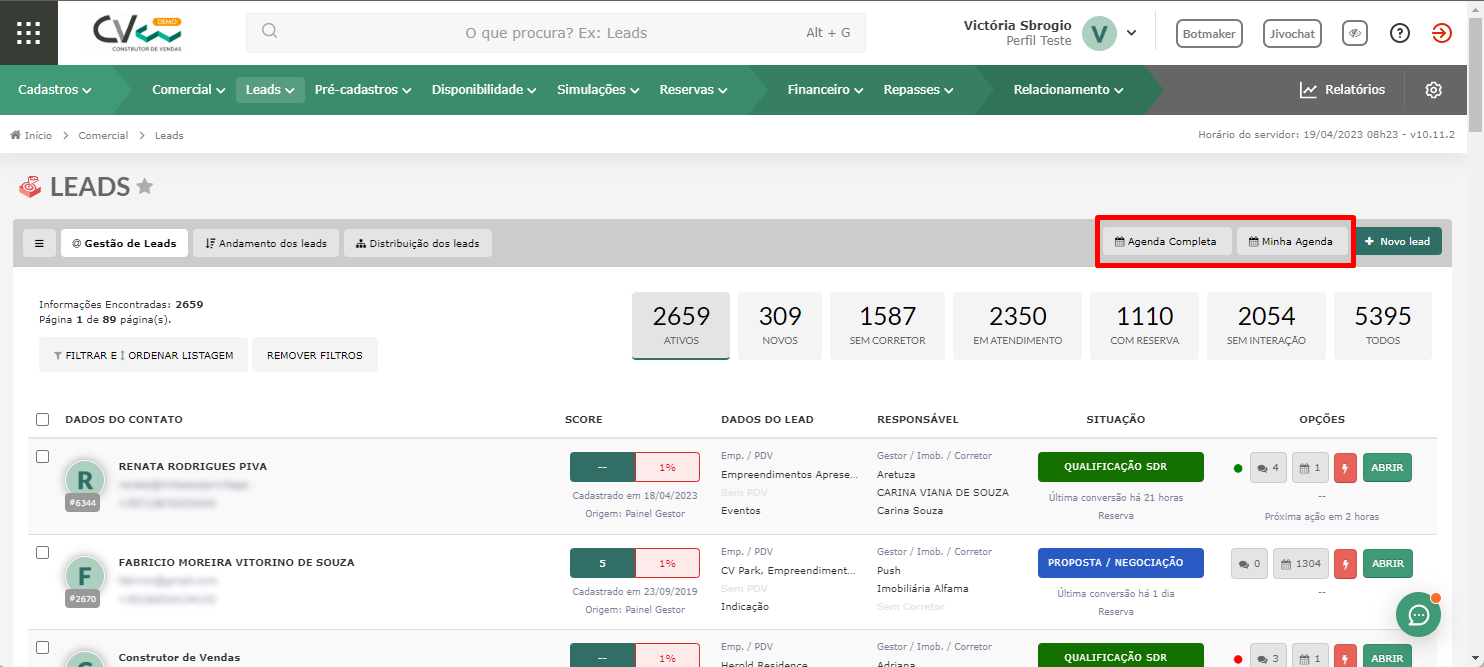Screen dimensions: 1484x667
Task: Expand the Disponibilidade menu
Action: point(484,90)
